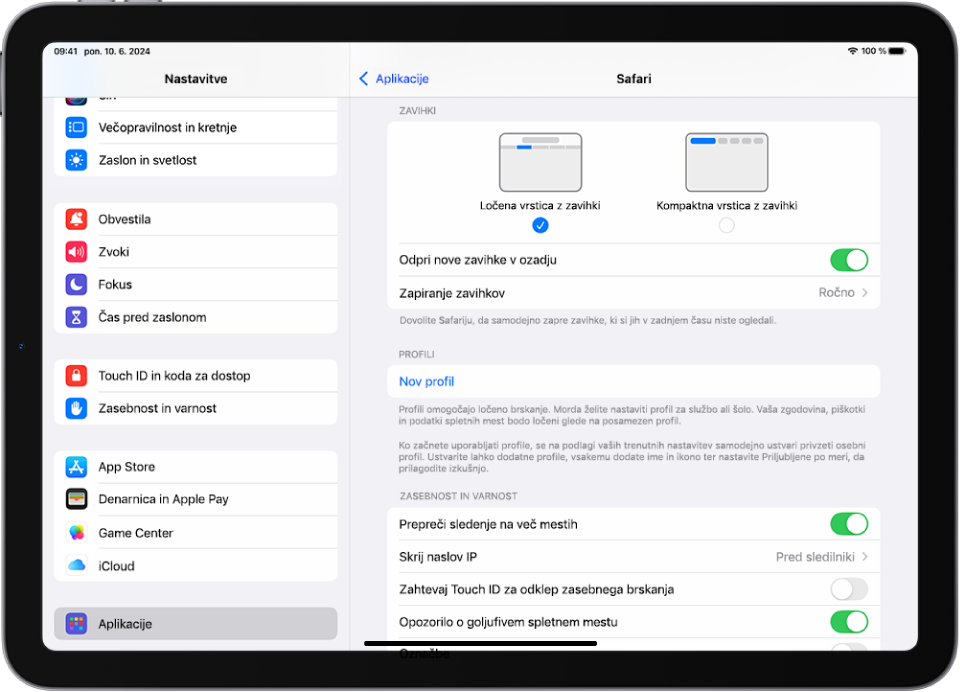Tap the Zasebnost in varnost hand icon

76,408
